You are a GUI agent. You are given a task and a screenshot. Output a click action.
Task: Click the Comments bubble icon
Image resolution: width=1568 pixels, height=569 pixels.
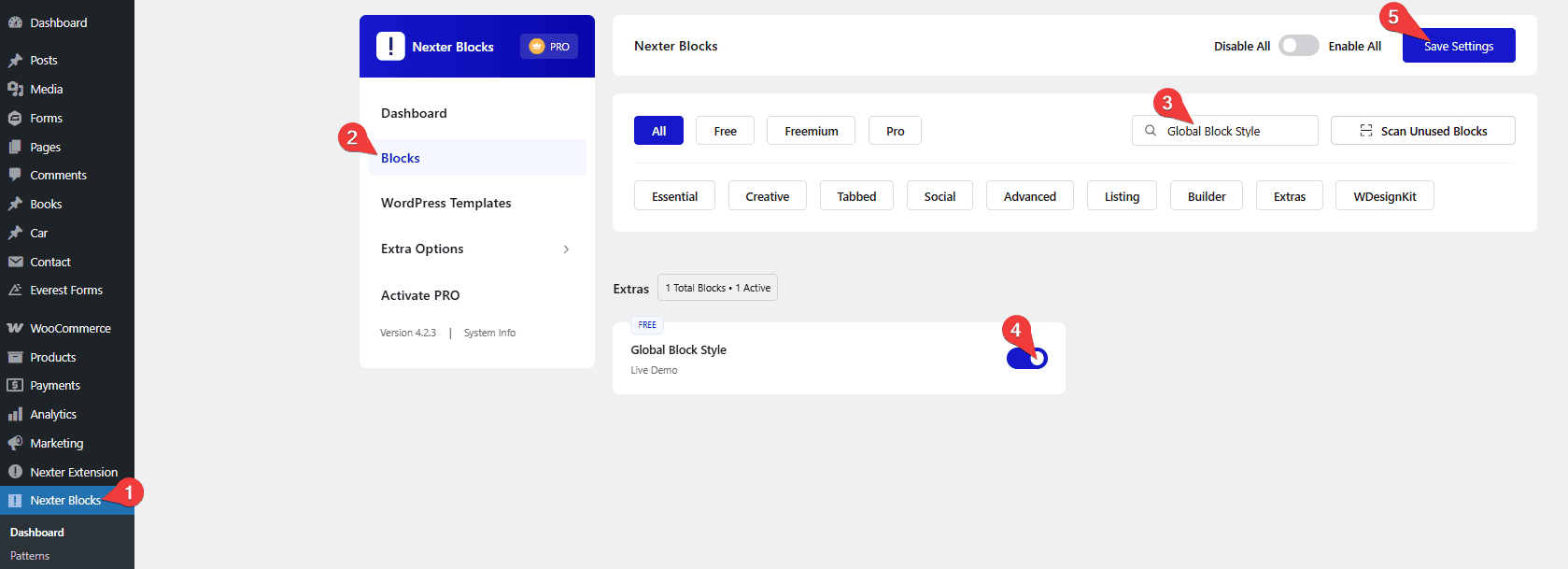pyautogui.click(x=15, y=175)
